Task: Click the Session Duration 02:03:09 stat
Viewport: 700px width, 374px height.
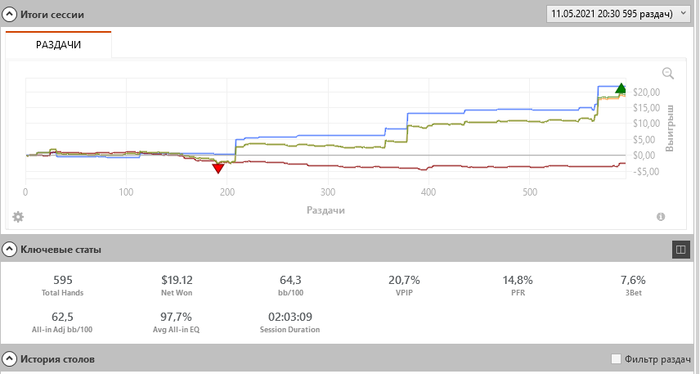Action: [x=290, y=322]
